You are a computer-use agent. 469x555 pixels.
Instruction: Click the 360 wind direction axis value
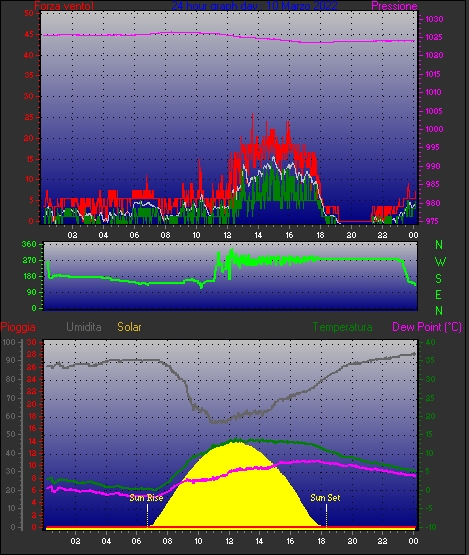(29, 244)
